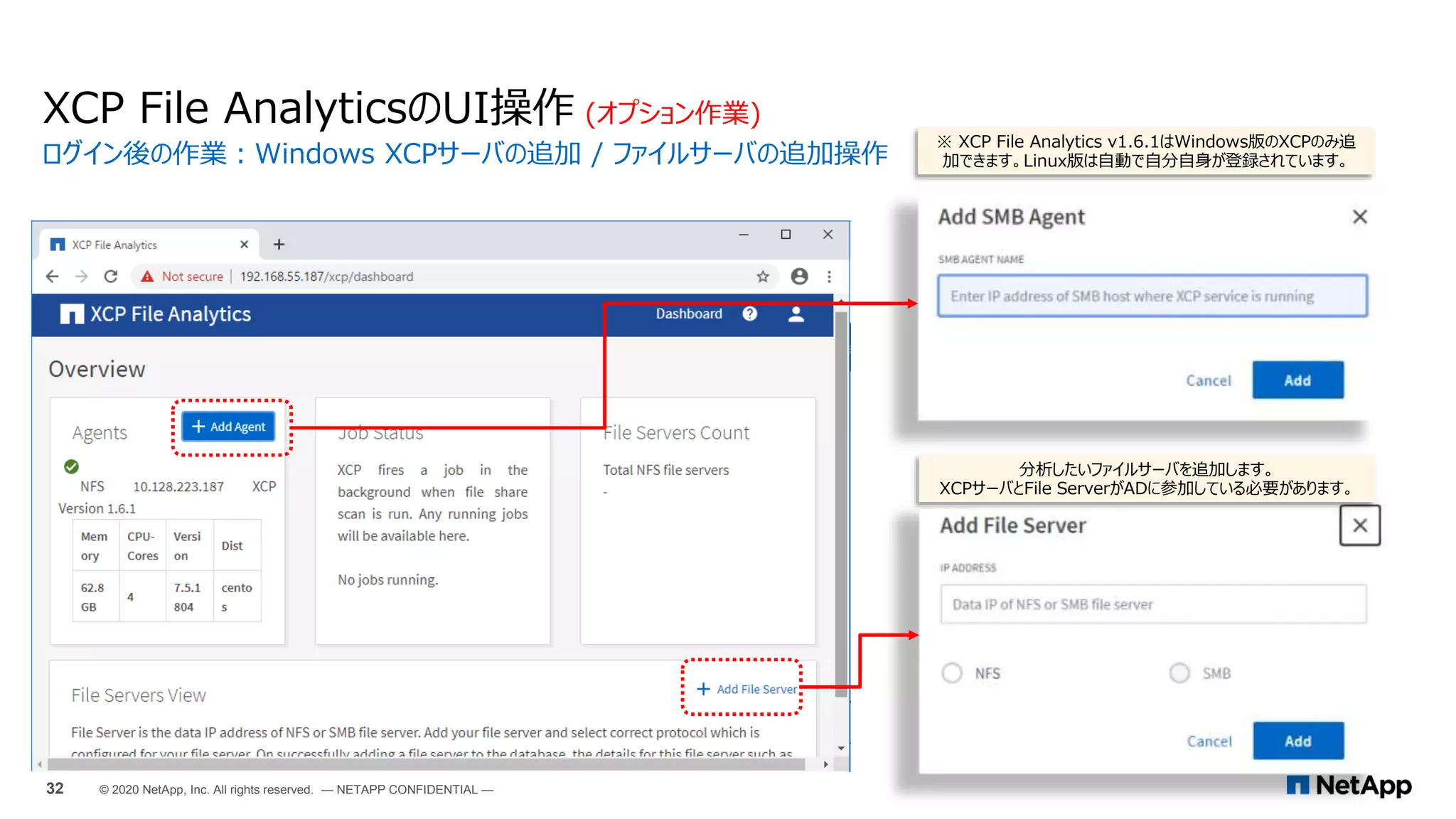Open a new browser tab
The height and width of the screenshot is (819, 1456).
pyautogui.click(x=279, y=245)
